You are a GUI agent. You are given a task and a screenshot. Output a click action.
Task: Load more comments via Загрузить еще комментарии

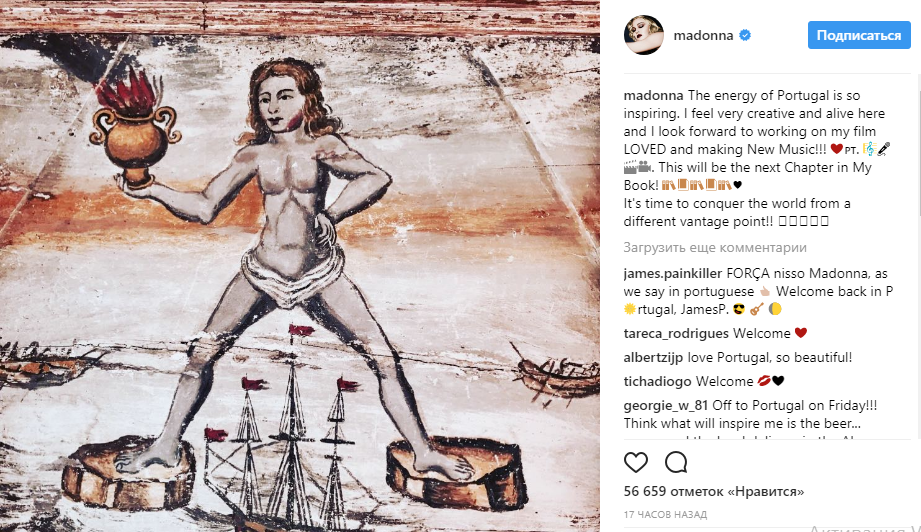pyautogui.click(x=715, y=248)
